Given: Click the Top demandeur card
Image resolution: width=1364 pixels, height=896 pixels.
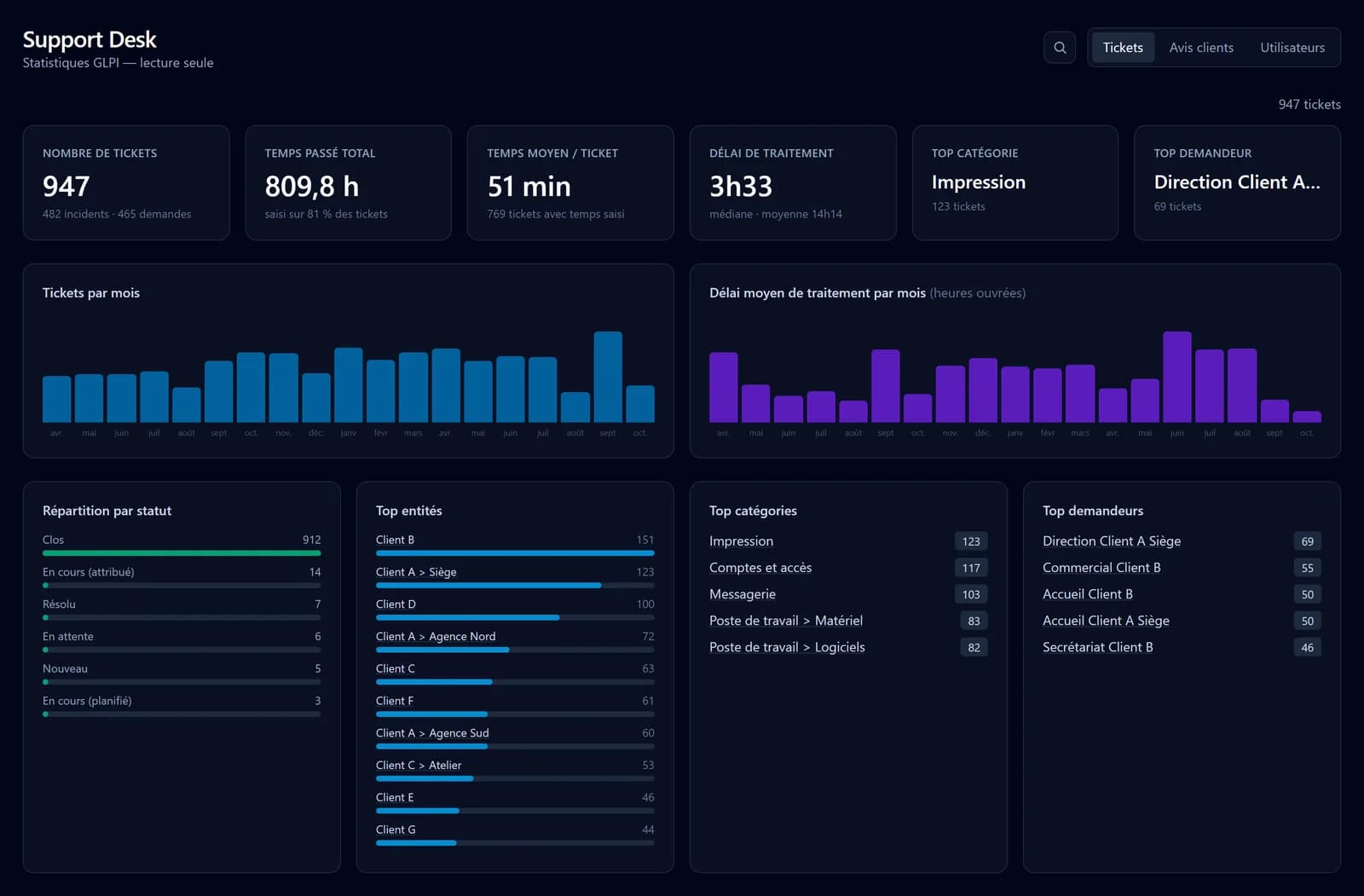Looking at the screenshot, I should tap(1237, 182).
